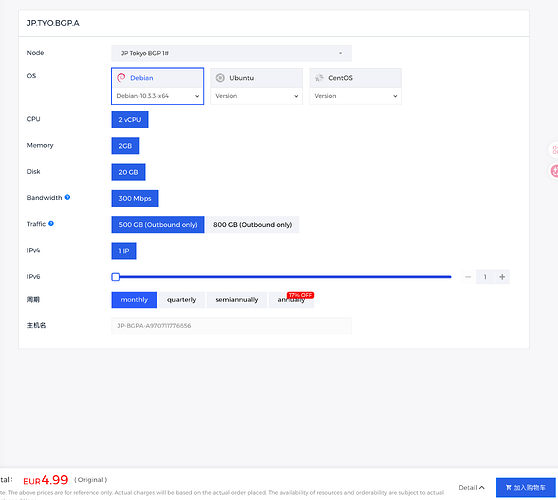Viewport: 558px width, 500px height.
Task: Click the Memory field label
Action: coord(40,145)
